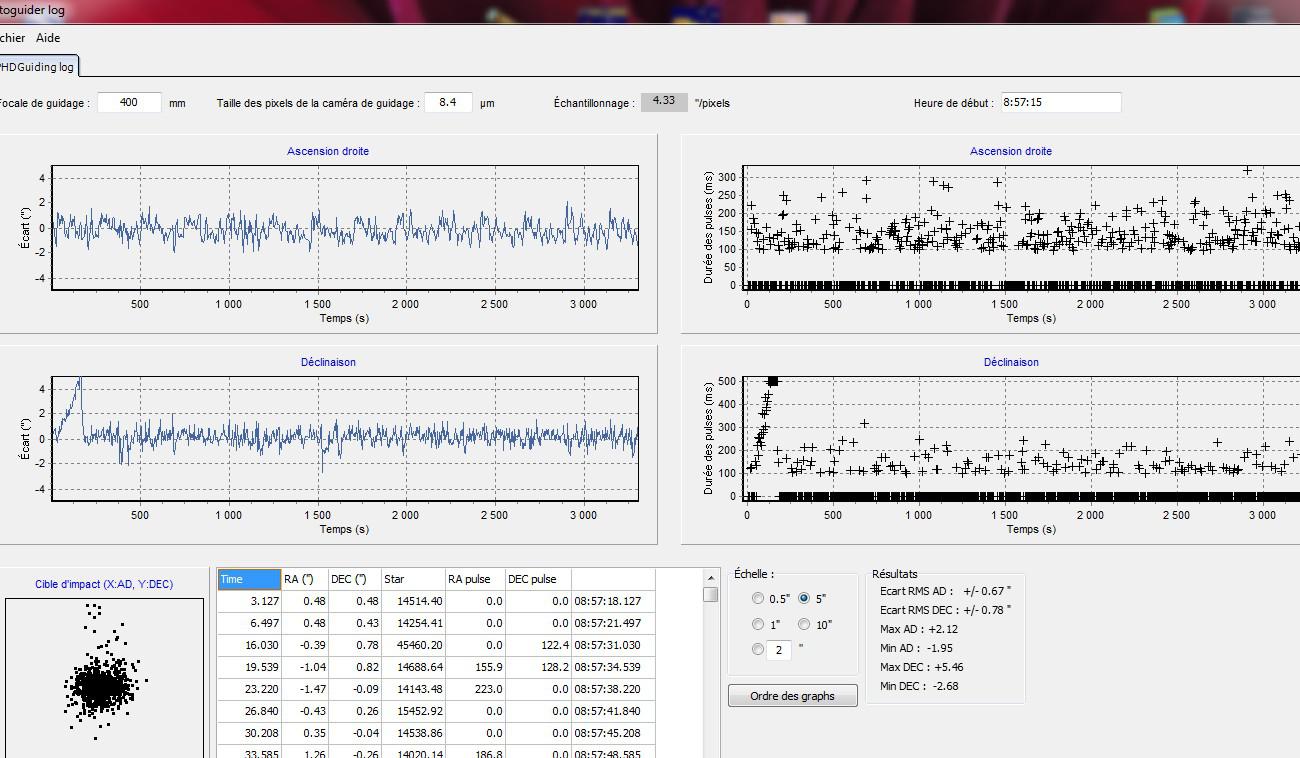The width and height of the screenshot is (1300, 758).
Task: Click the Ascension droite deviation line graph
Action: [345, 228]
